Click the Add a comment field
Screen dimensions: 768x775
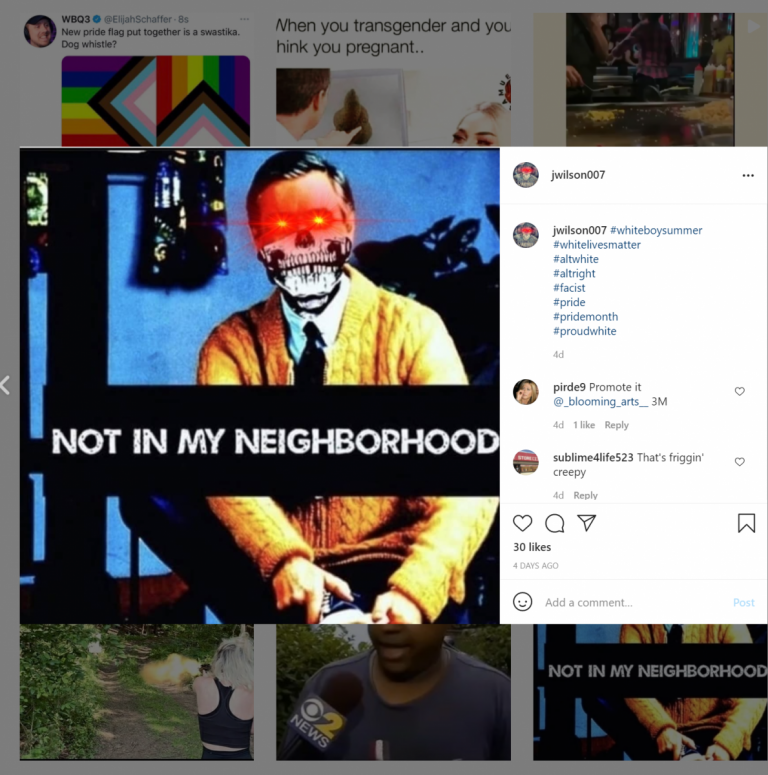[633, 603]
